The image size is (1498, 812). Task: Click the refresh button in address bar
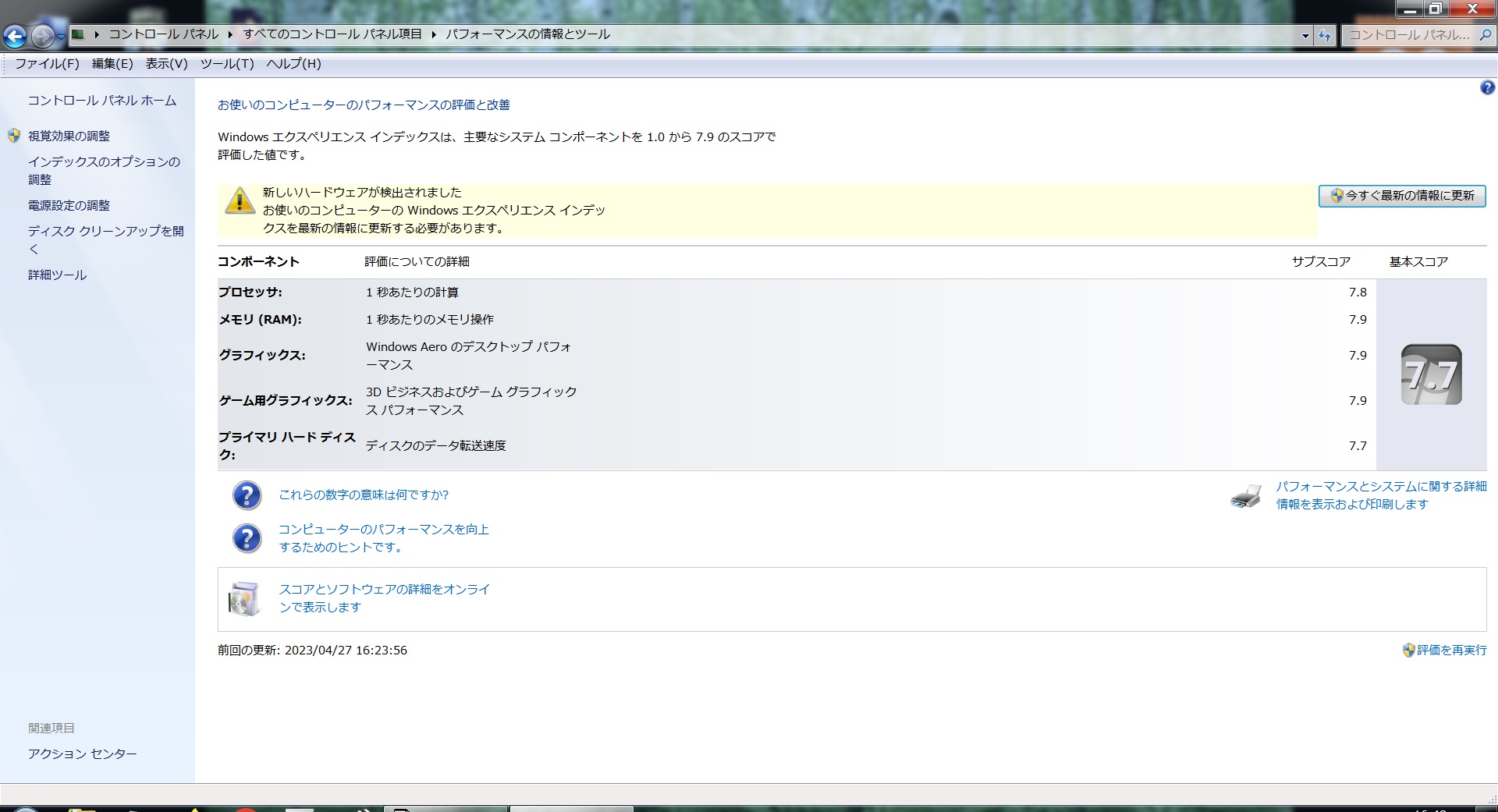tap(1325, 35)
